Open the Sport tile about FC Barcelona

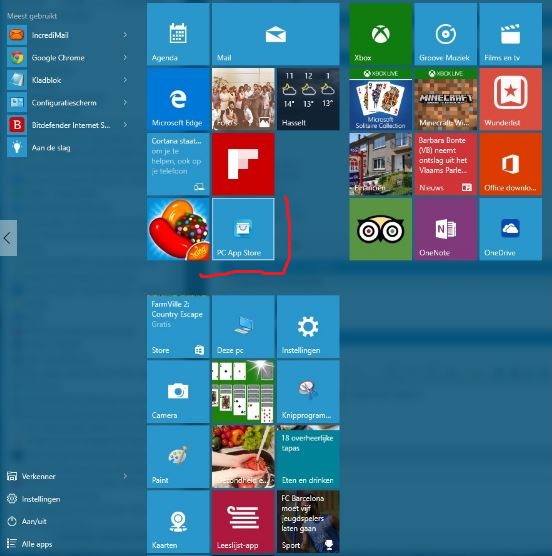308,522
